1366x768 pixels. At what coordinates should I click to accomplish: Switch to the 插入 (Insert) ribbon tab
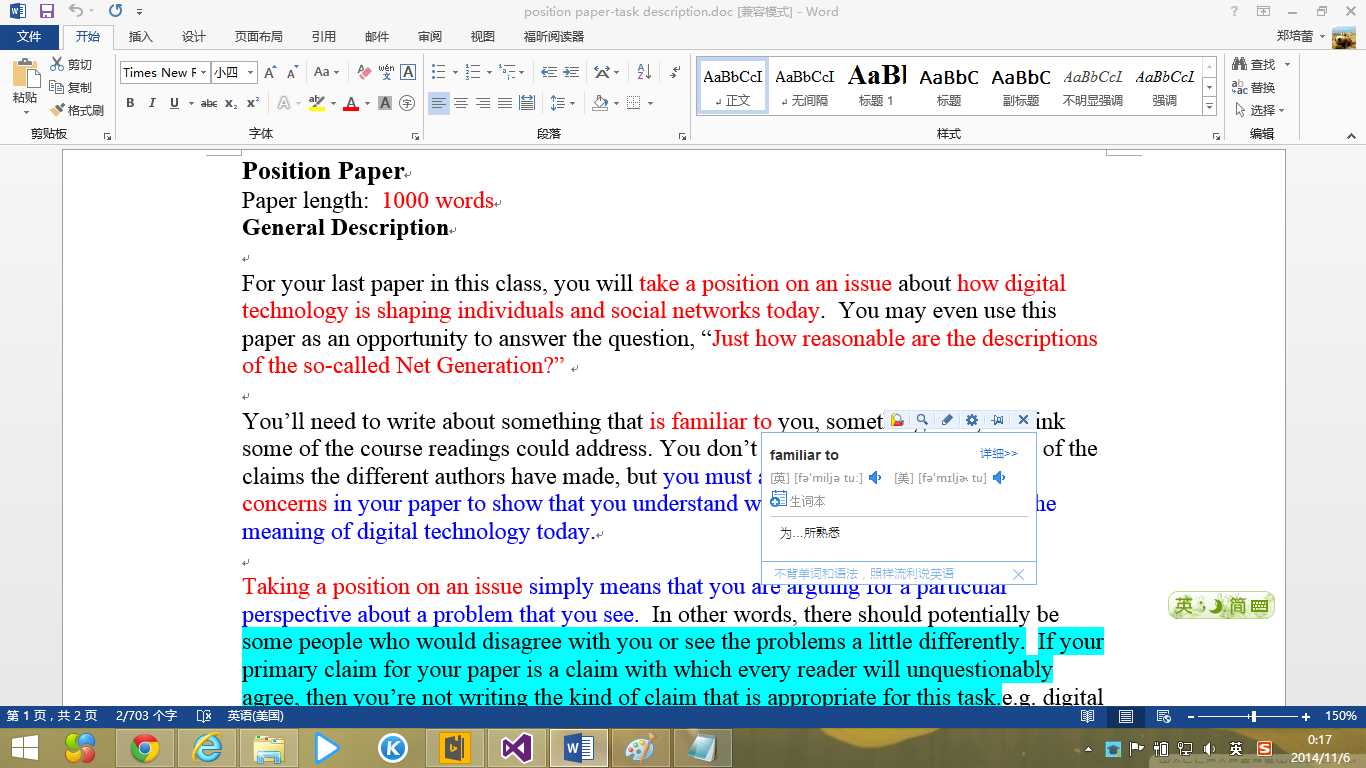pyautogui.click(x=141, y=37)
